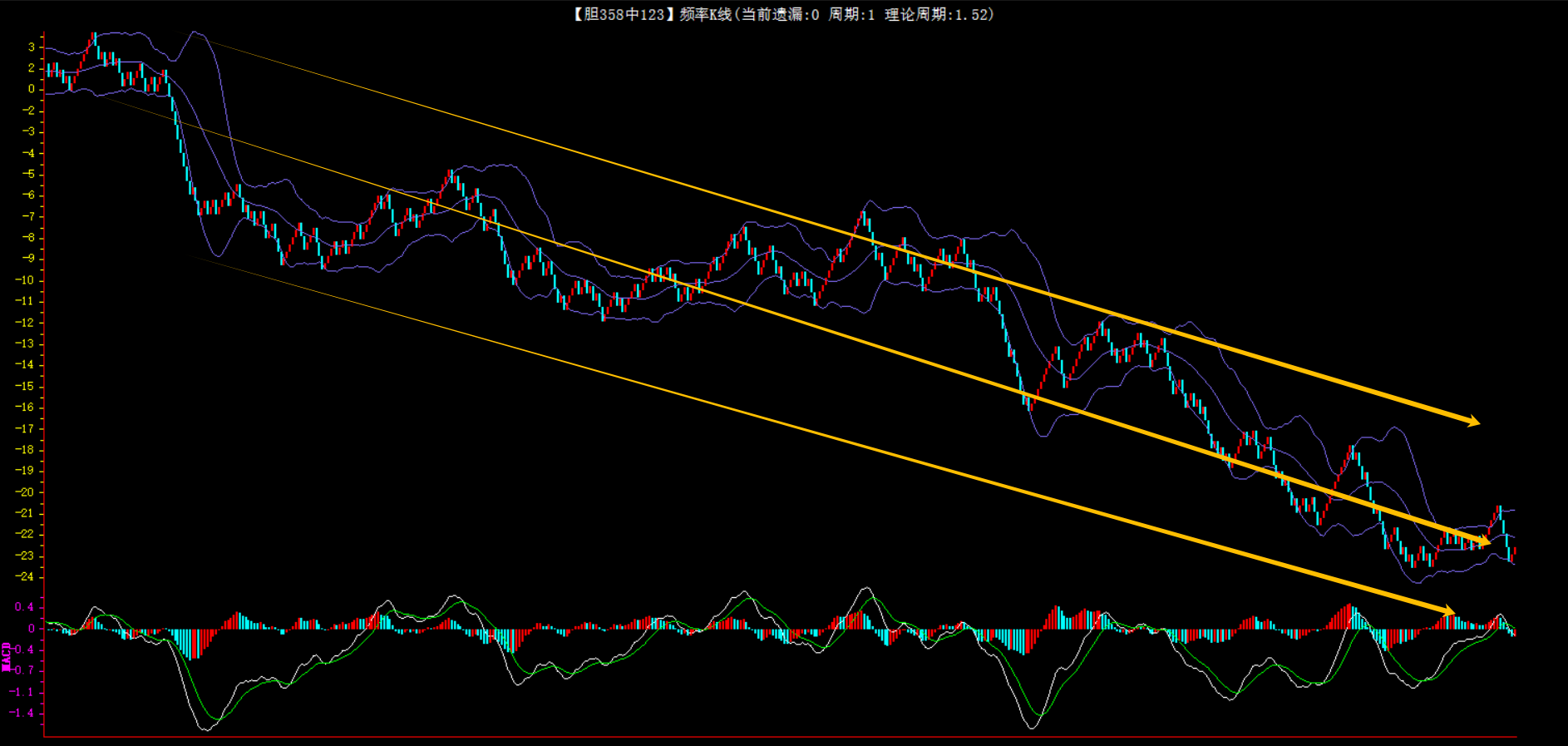Click the y-axis label -17

(x=25, y=428)
